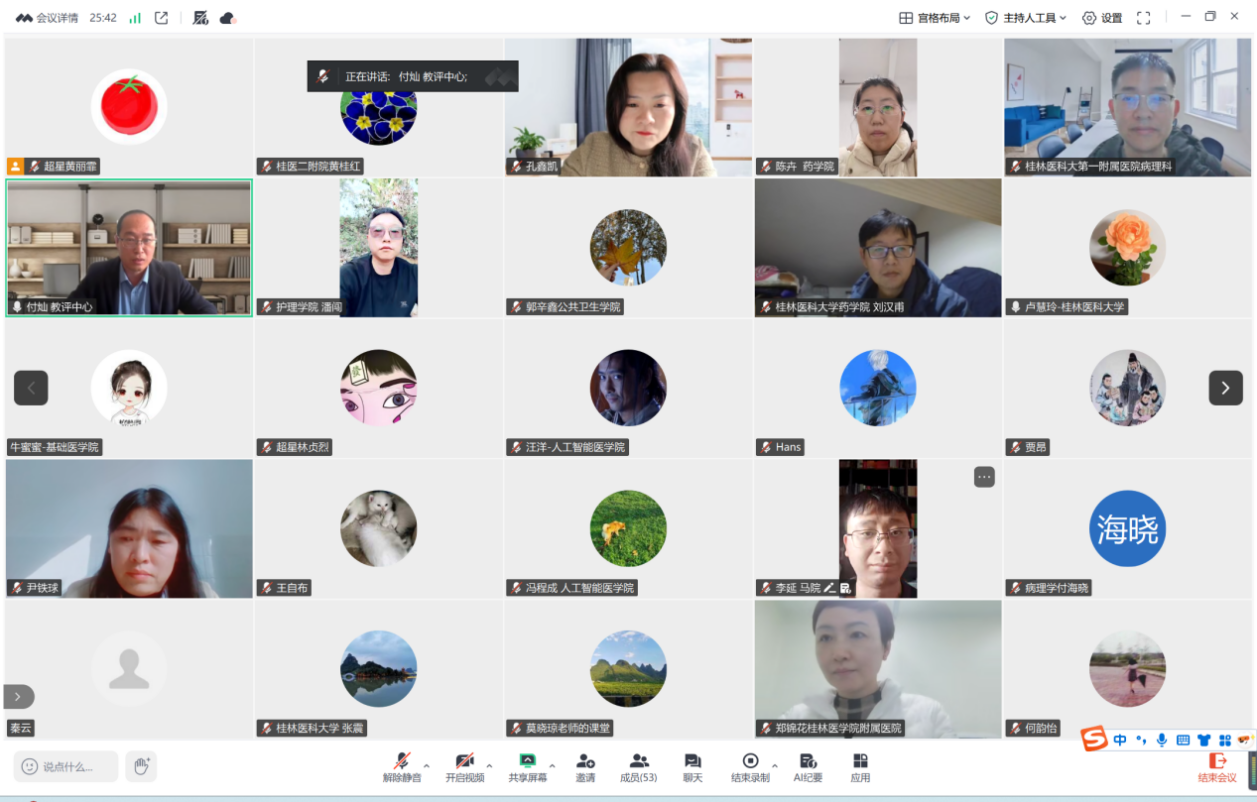This screenshot has height=802, width=1257.
Task: Click the network signal strength icon
Action: pos(135,18)
